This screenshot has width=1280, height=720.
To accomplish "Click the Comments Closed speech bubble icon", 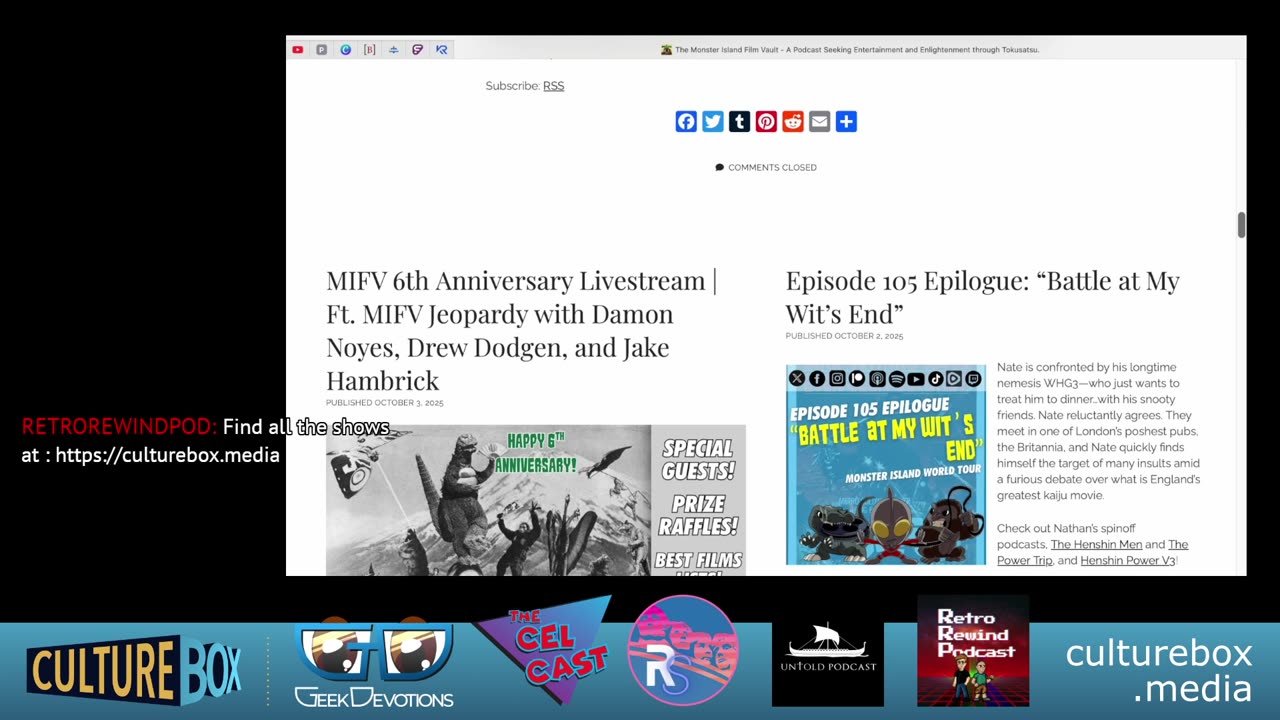I will pyautogui.click(x=719, y=167).
